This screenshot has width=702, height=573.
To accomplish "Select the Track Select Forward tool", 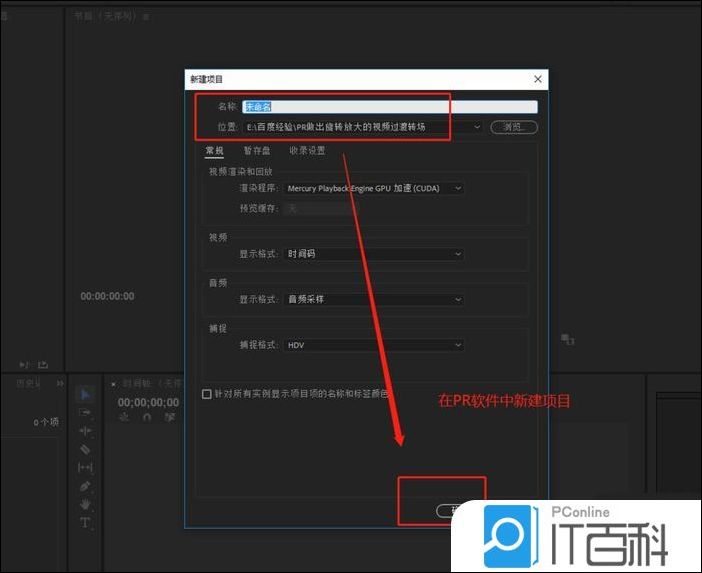I will coord(85,412).
